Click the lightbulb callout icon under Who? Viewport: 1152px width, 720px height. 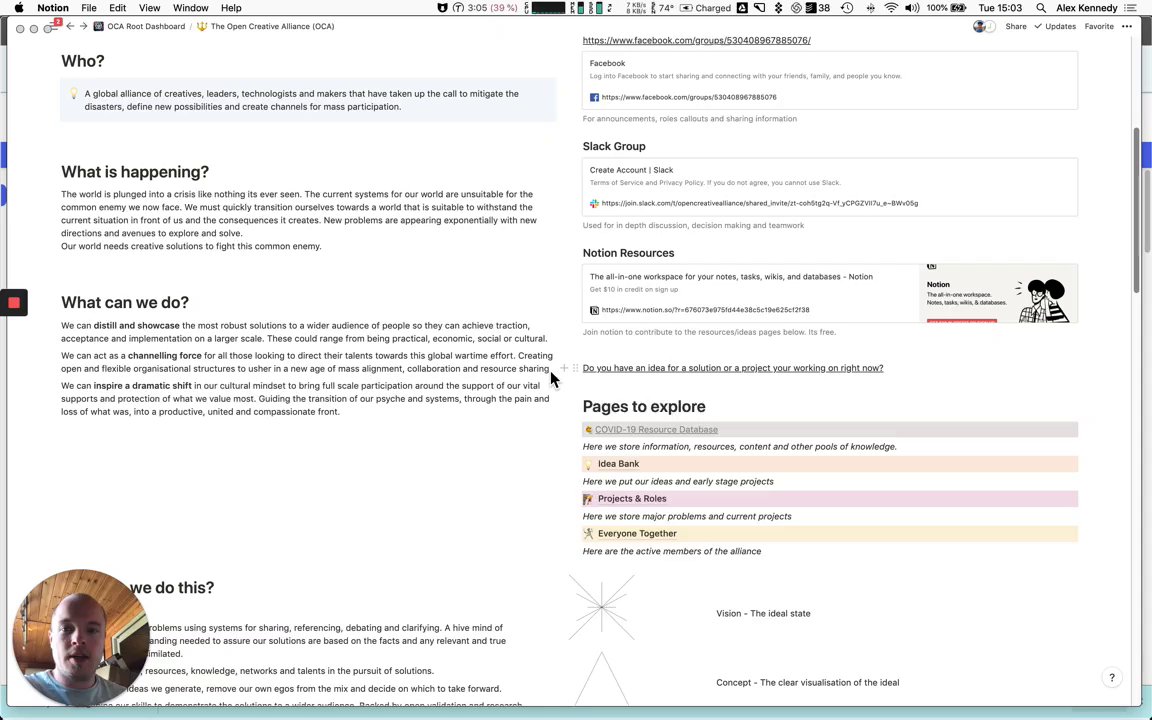pyautogui.click(x=73, y=94)
